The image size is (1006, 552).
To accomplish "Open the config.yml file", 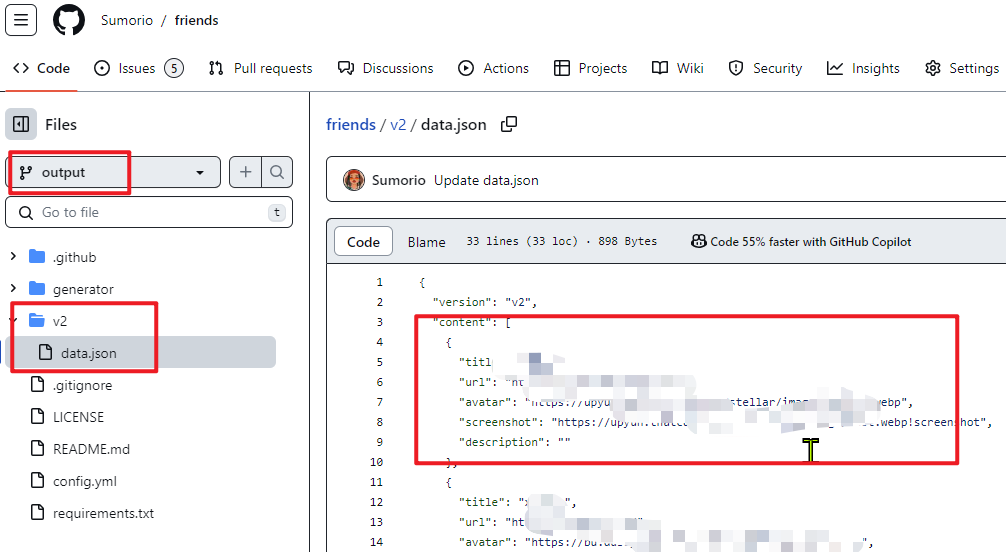I will click(x=74, y=481).
